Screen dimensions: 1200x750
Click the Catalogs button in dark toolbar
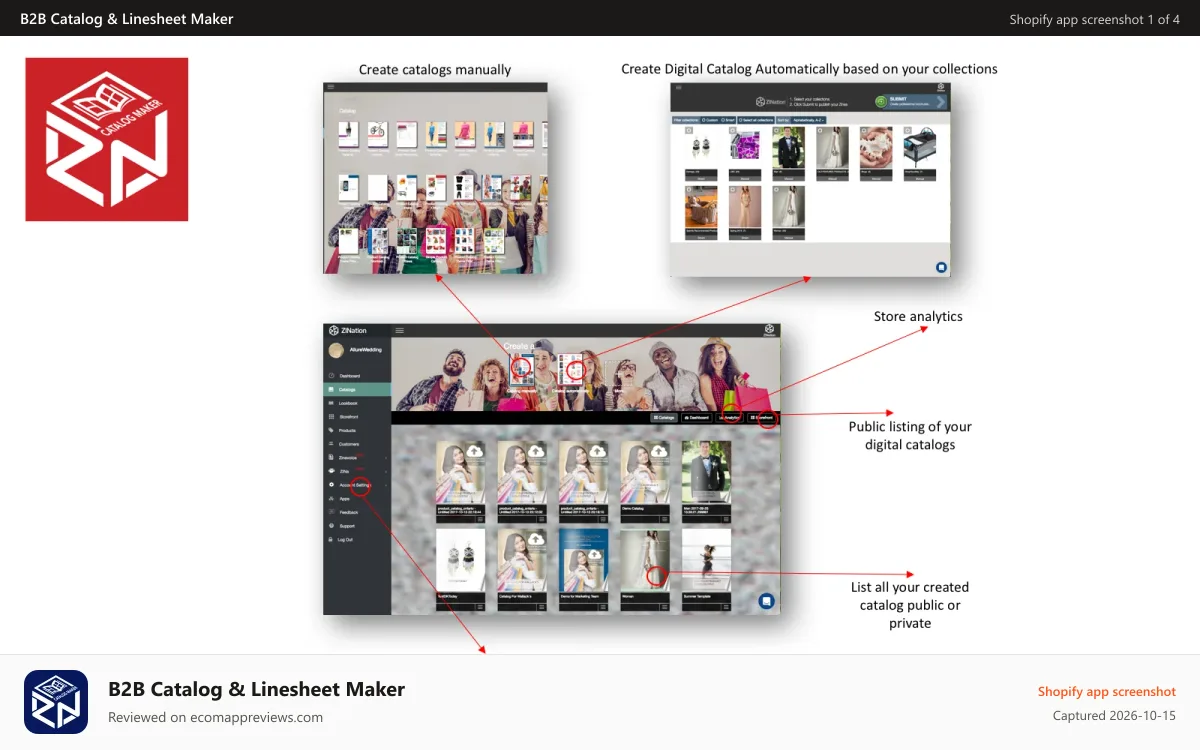coord(664,418)
